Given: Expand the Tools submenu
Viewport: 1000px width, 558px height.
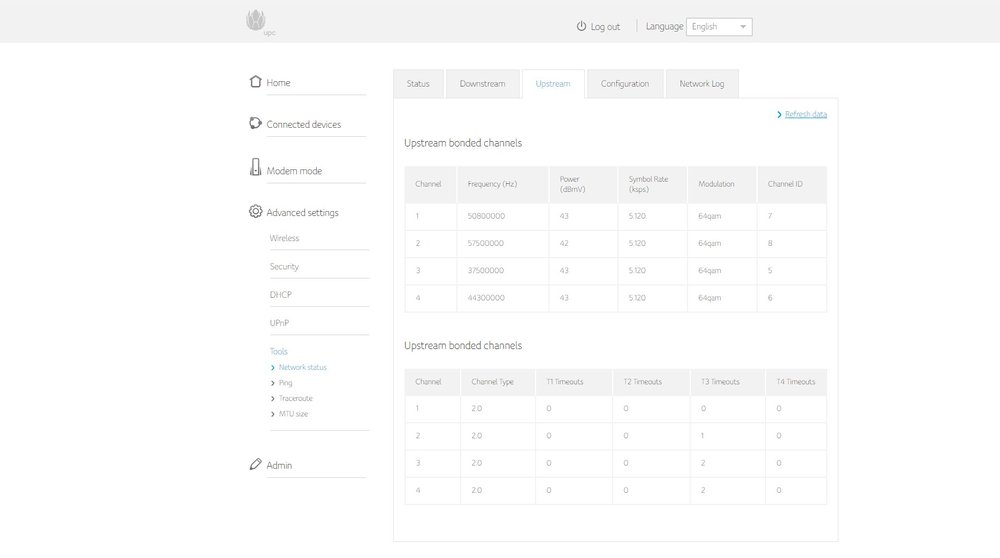Looking at the screenshot, I should coord(279,351).
